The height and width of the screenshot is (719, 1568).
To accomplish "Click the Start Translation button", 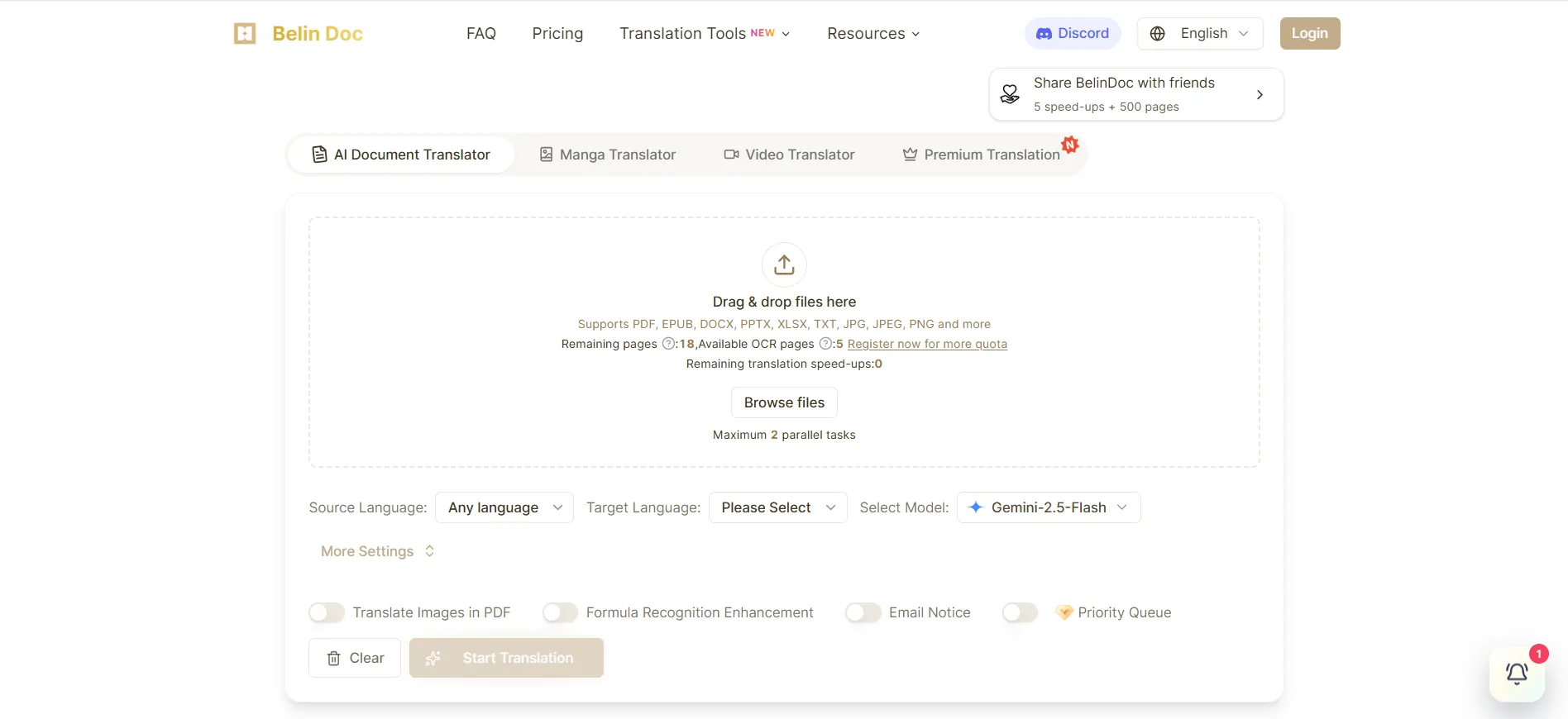I will 506,658.
